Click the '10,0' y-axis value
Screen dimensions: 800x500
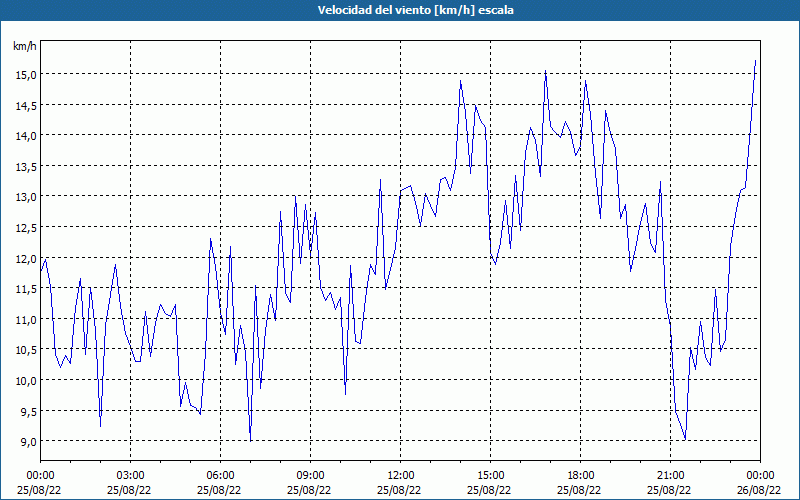click(x=26, y=381)
